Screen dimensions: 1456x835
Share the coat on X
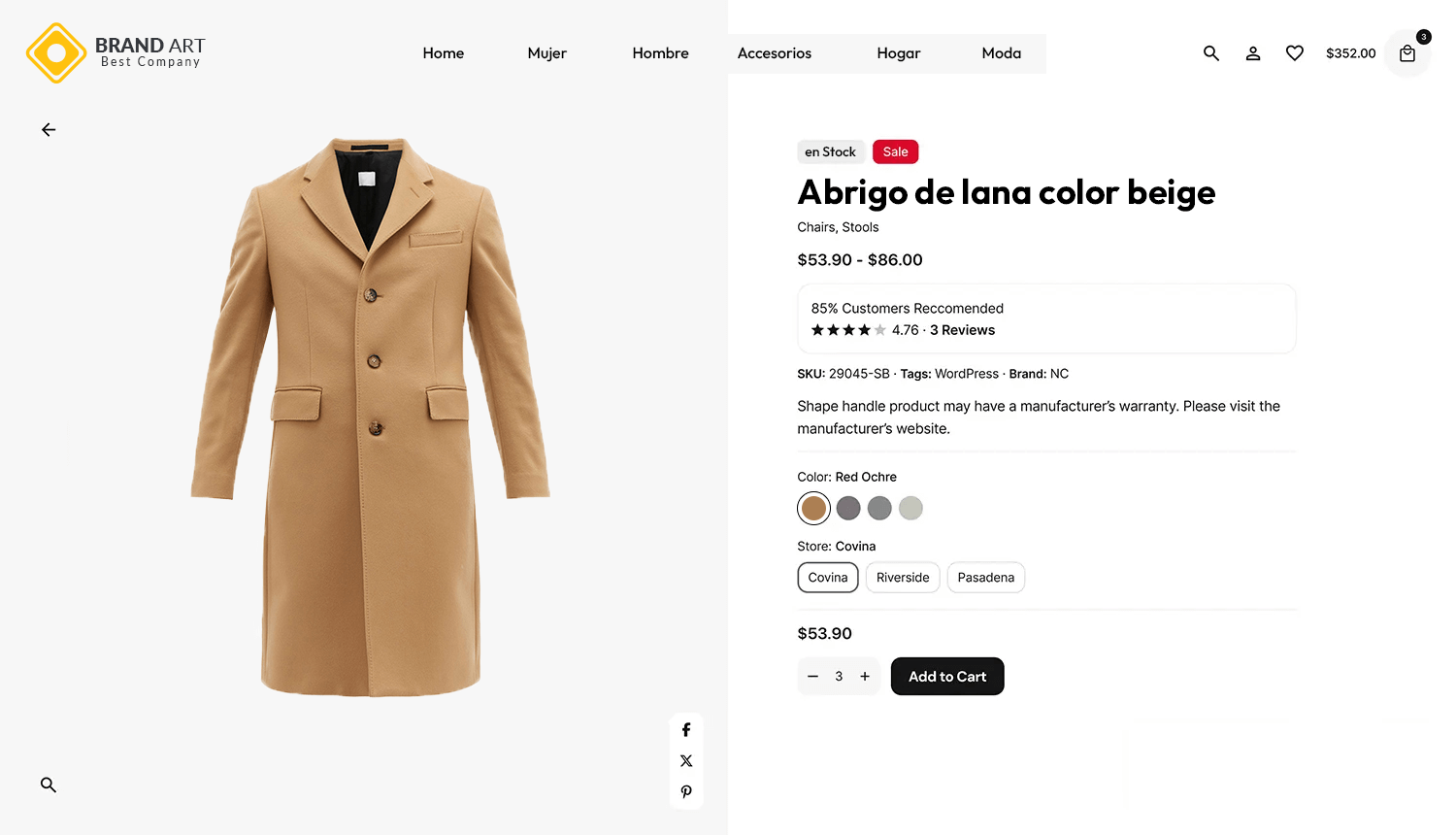[686, 760]
